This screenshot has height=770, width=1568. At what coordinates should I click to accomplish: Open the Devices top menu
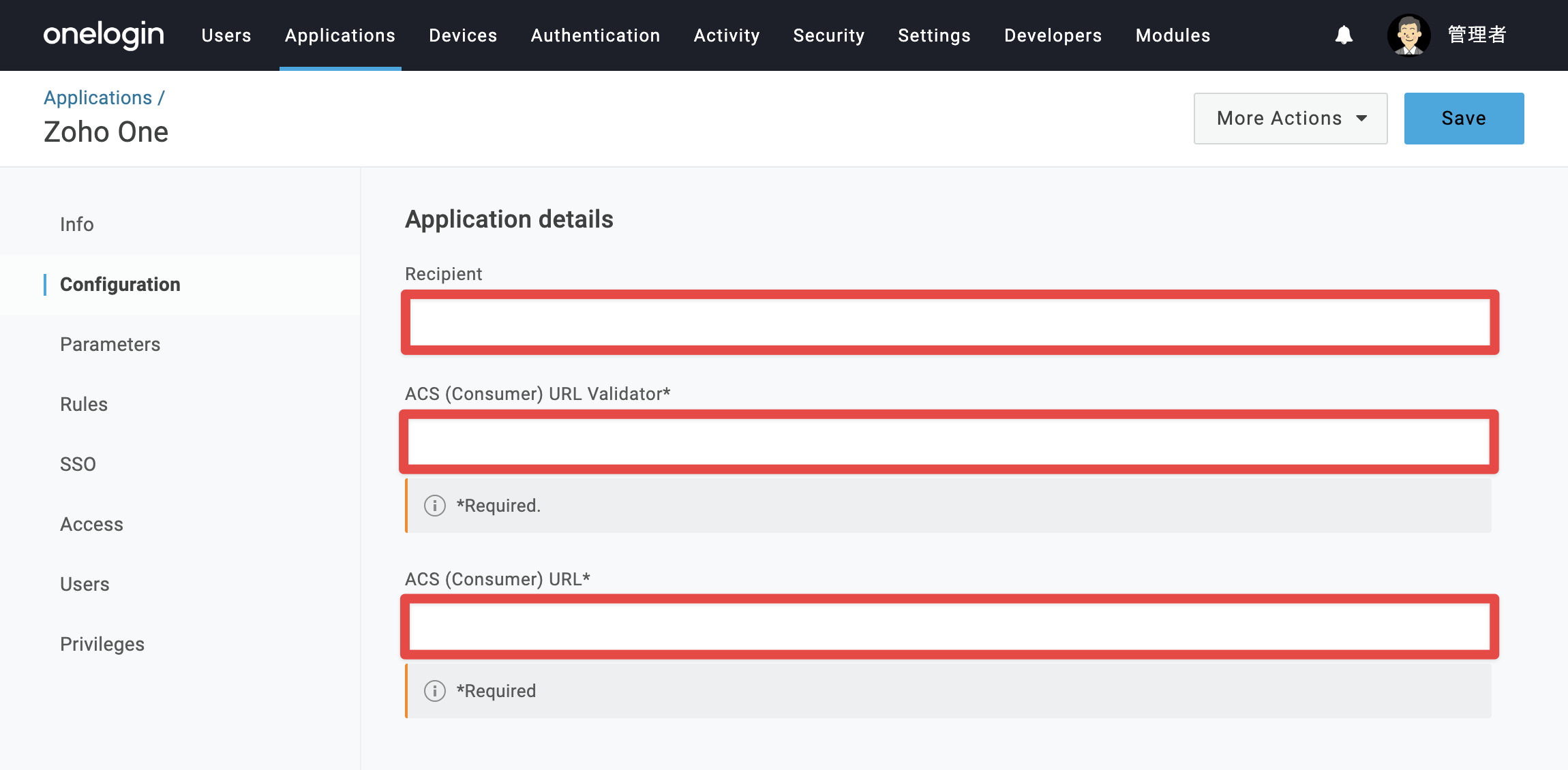pyautogui.click(x=463, y=35)
